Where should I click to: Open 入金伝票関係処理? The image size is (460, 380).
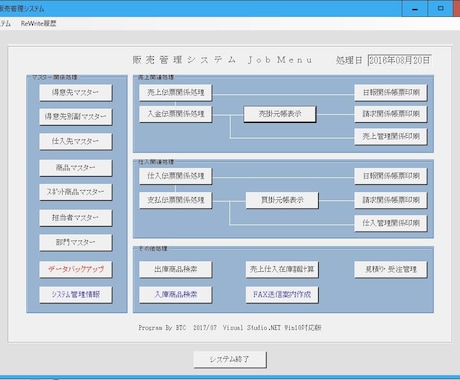point(175,114)
